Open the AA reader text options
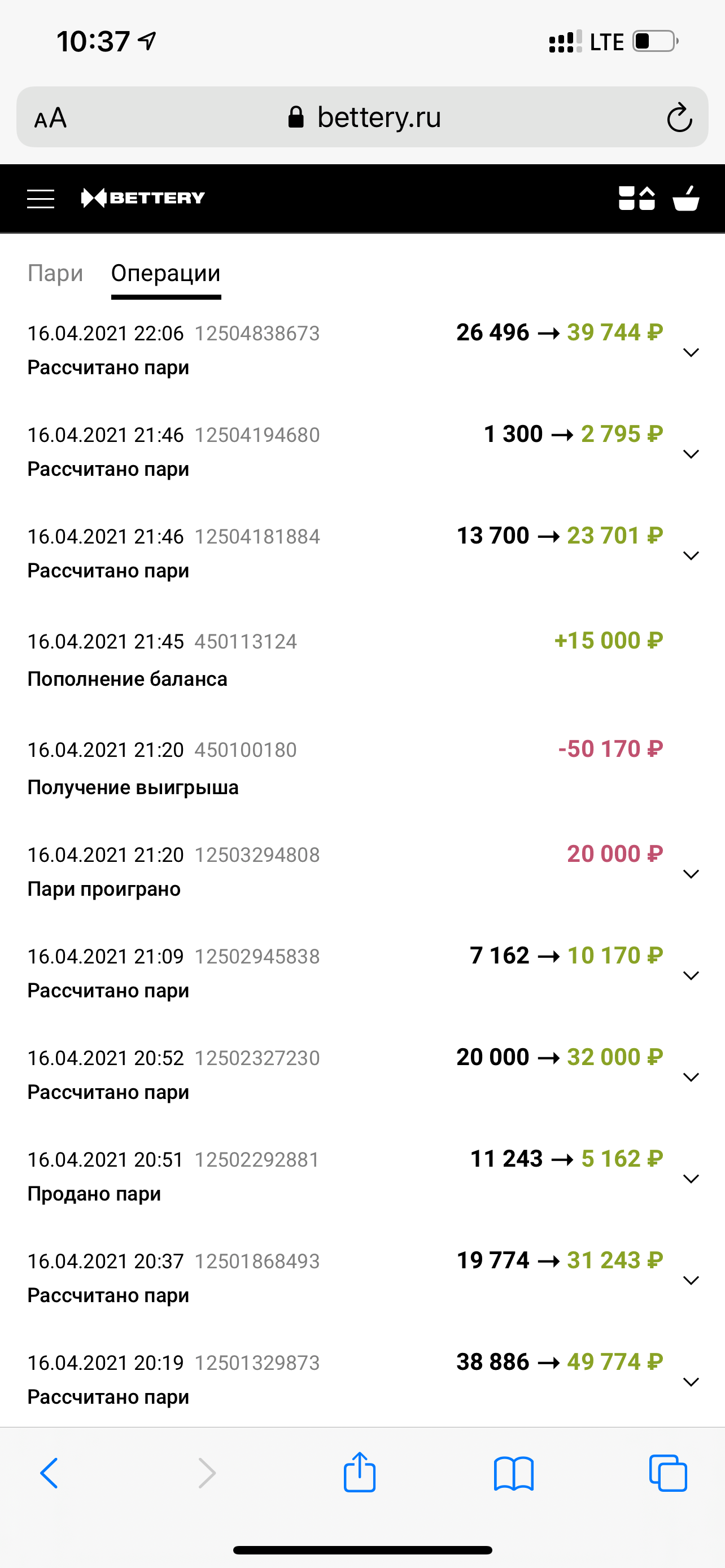The width and height of the screenshot is (725, 1568). 50,117
